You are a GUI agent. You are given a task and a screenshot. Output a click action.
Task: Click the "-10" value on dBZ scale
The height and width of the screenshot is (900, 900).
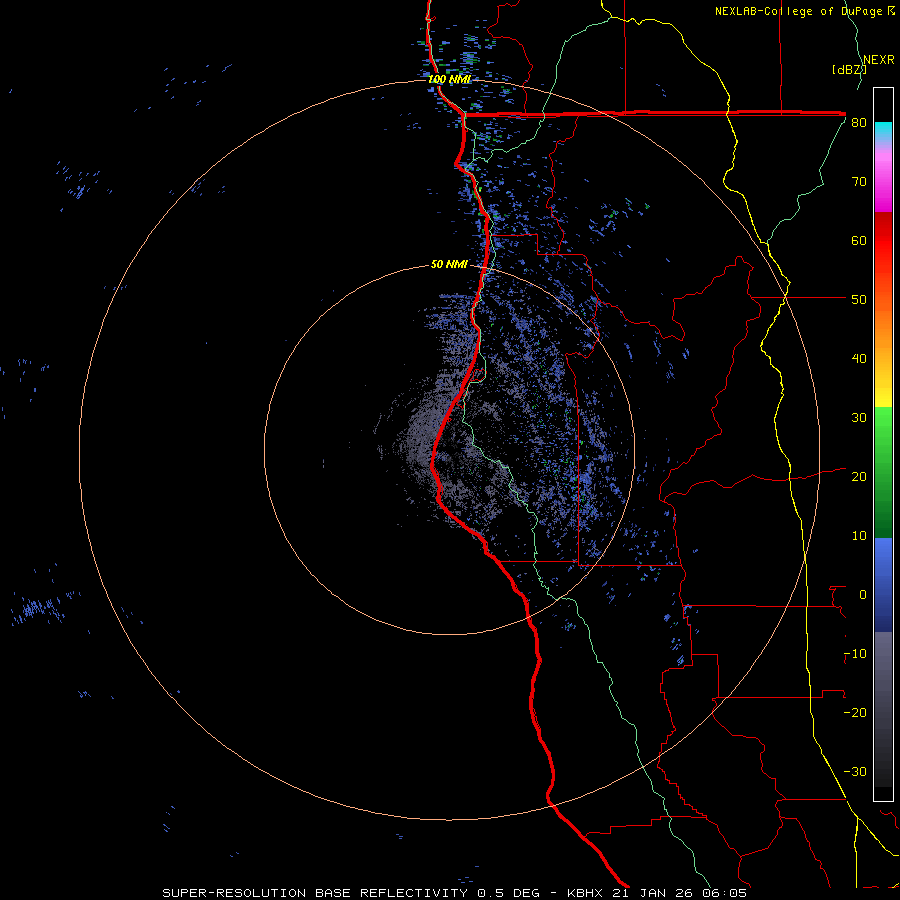[x=855, y=654]
